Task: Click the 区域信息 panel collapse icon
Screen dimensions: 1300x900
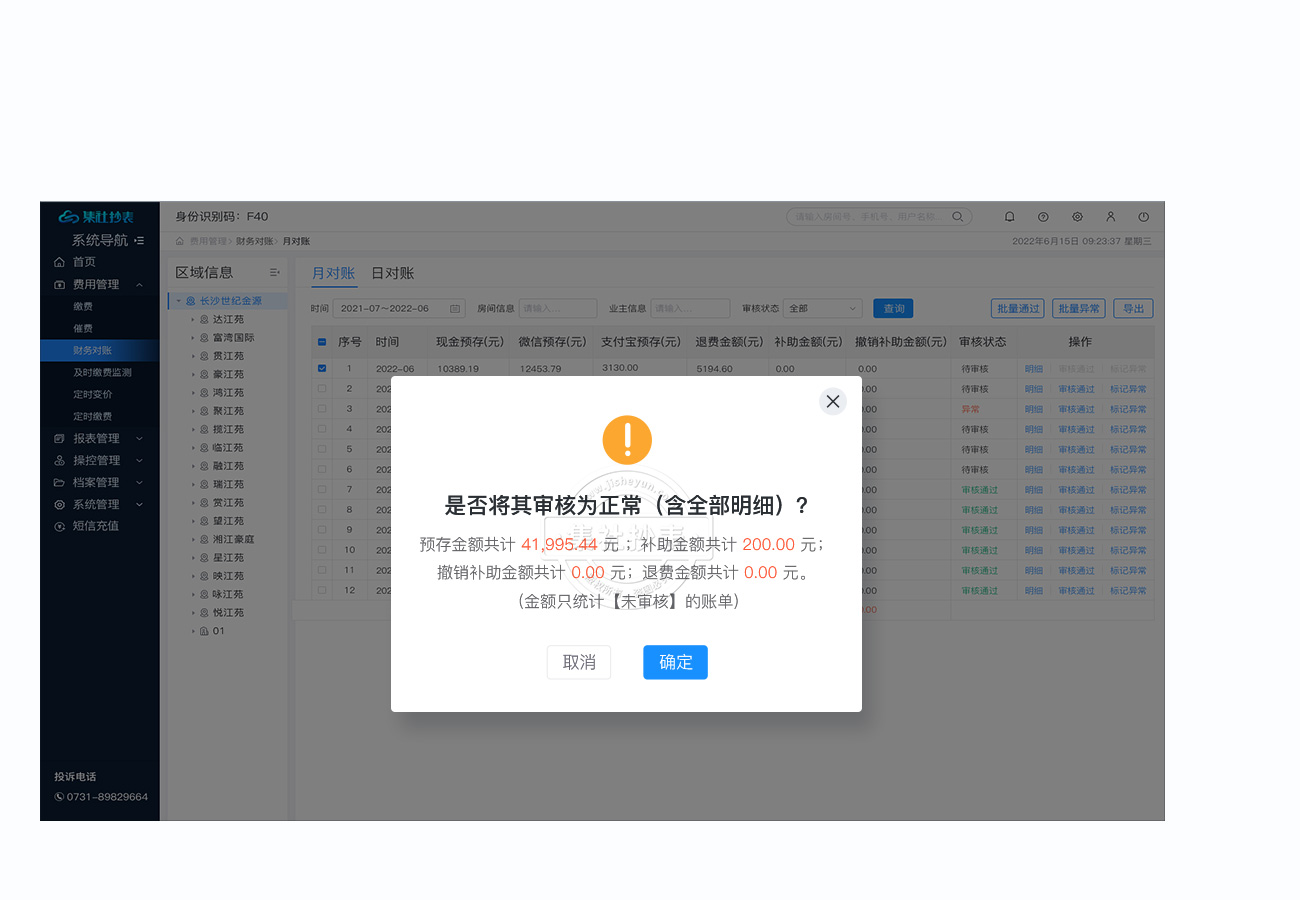Action: (x=275, y=272)
